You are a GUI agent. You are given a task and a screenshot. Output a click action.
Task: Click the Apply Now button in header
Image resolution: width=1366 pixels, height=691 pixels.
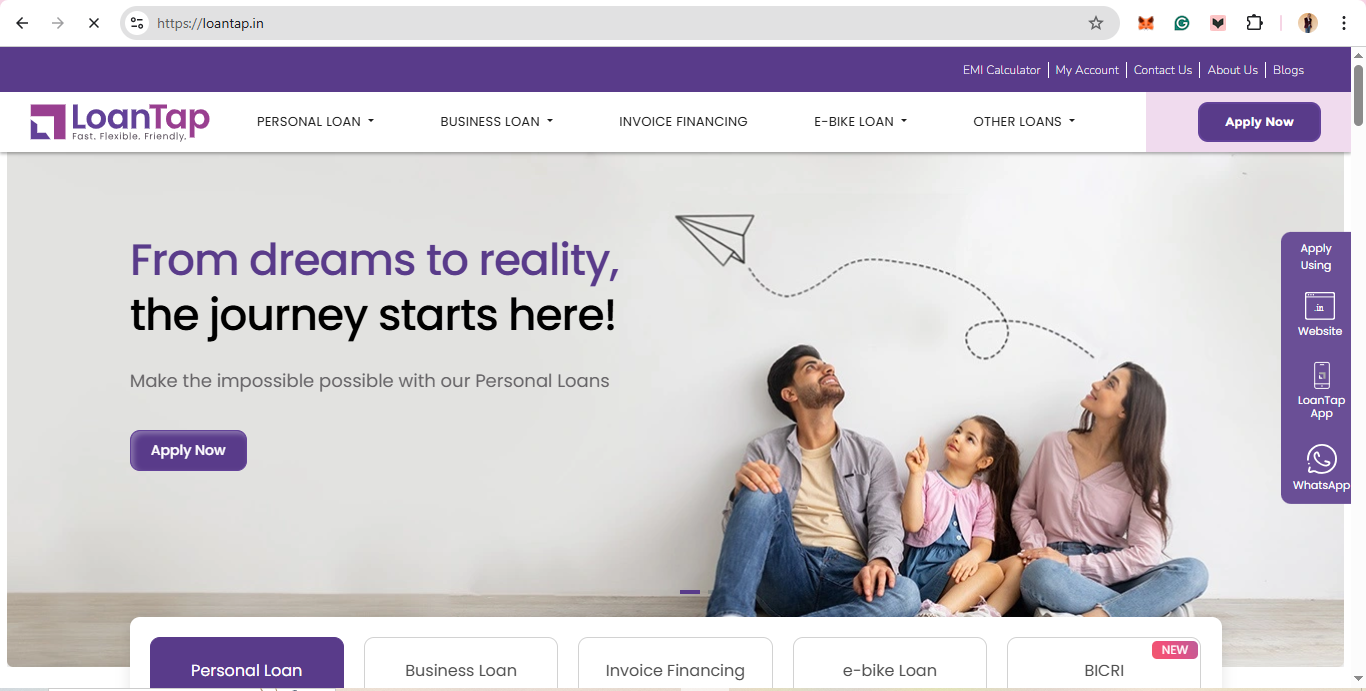(1259, 122)
